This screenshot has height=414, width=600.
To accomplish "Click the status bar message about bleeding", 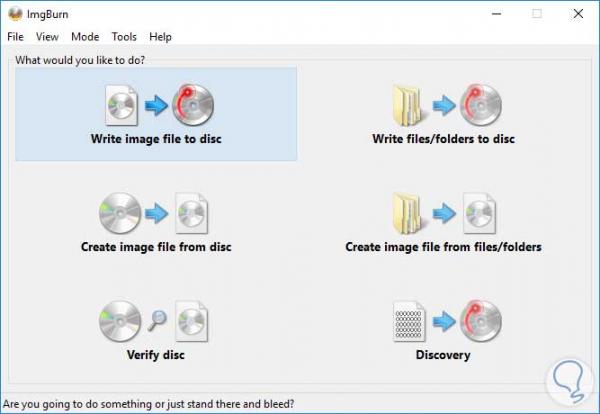I will point(148,404).
